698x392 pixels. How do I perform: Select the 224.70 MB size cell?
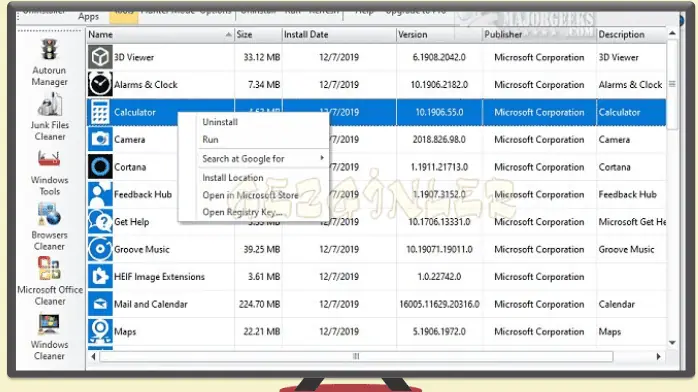(260, 304)
